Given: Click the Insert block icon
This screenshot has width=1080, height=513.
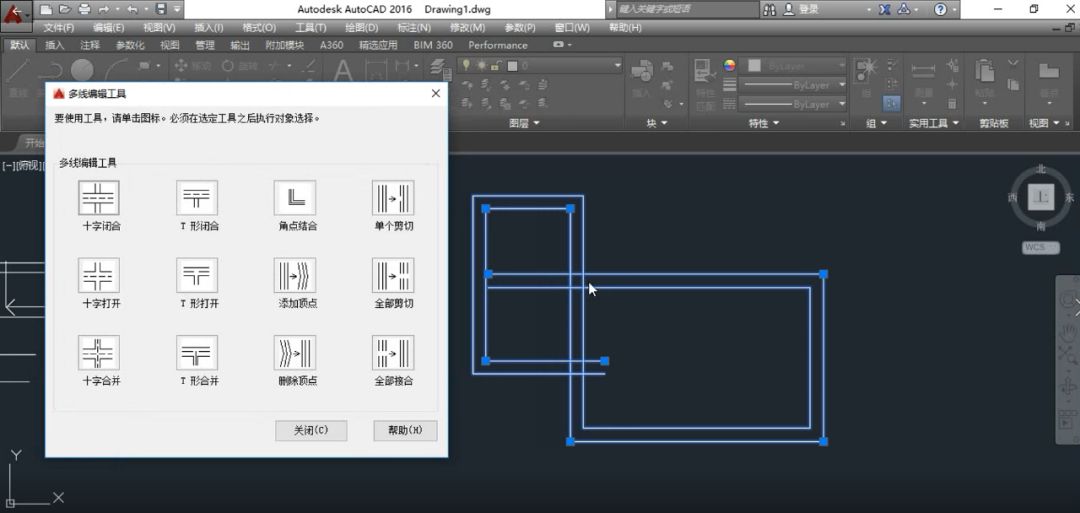Looking at the screenshot, I should (641, 70).
